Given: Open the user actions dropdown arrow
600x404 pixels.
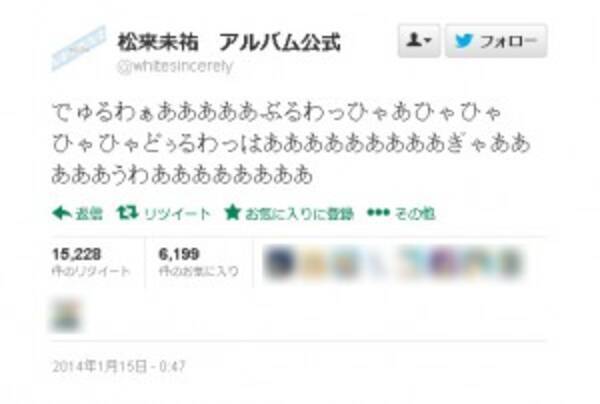Looking at the screenshot, I should coord(428,41).
